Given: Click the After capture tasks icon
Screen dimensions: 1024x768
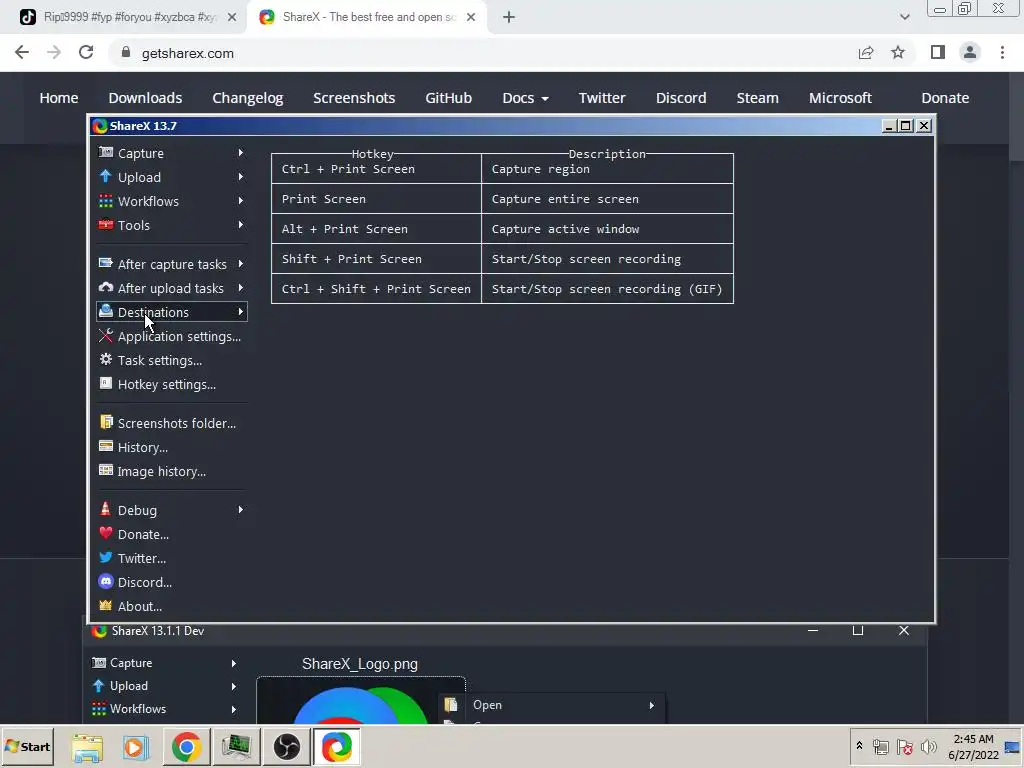Looking at the screenshot, I should tap(106, 263).
